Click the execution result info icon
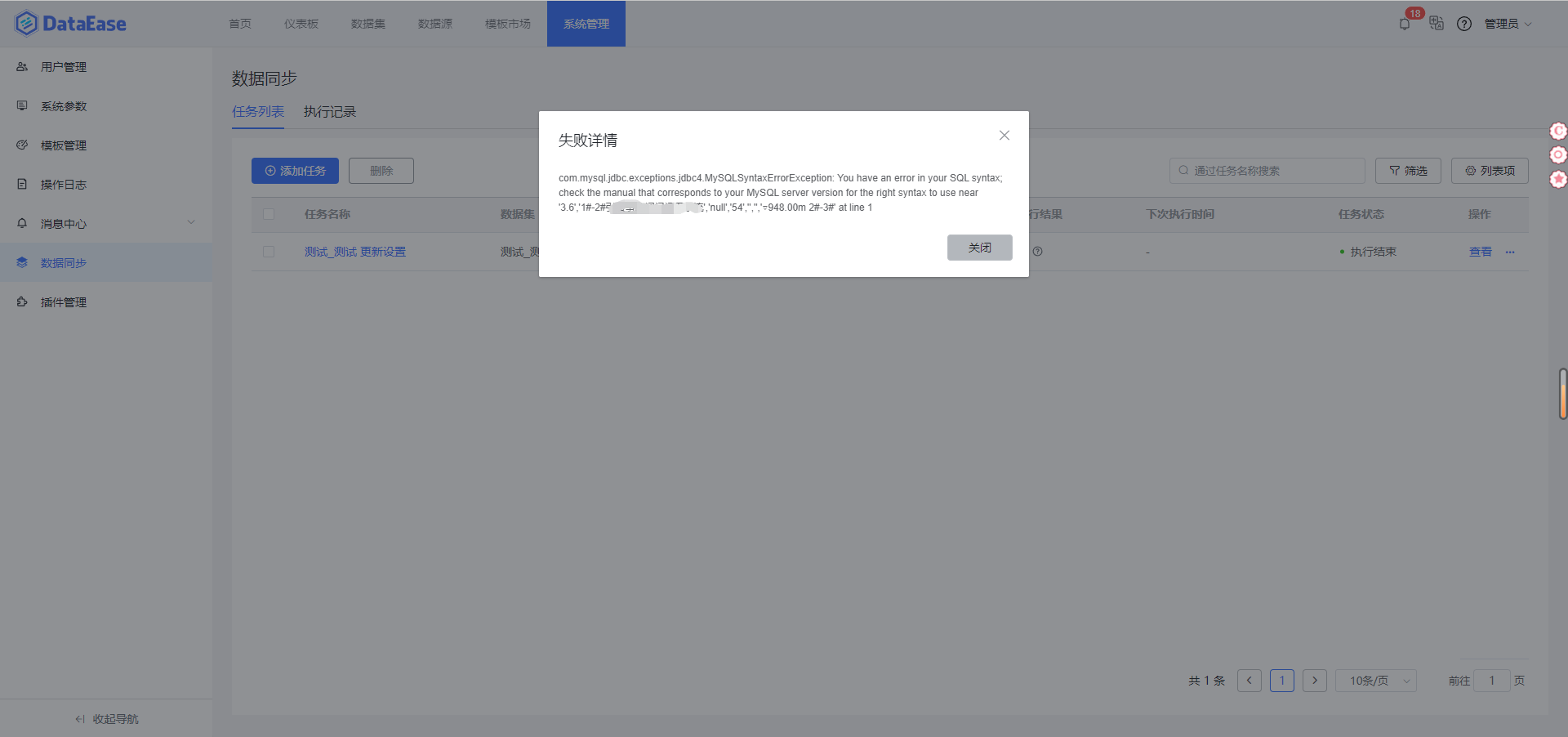The width and height of the screenshot is (1568, 737). click(1037, 252)
